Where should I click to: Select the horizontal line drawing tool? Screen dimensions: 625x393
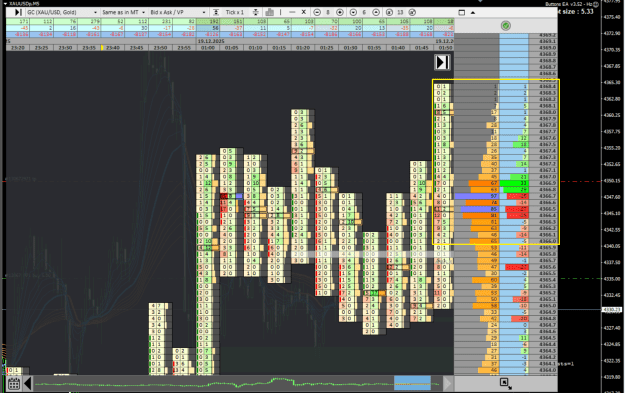pos(292,12)
